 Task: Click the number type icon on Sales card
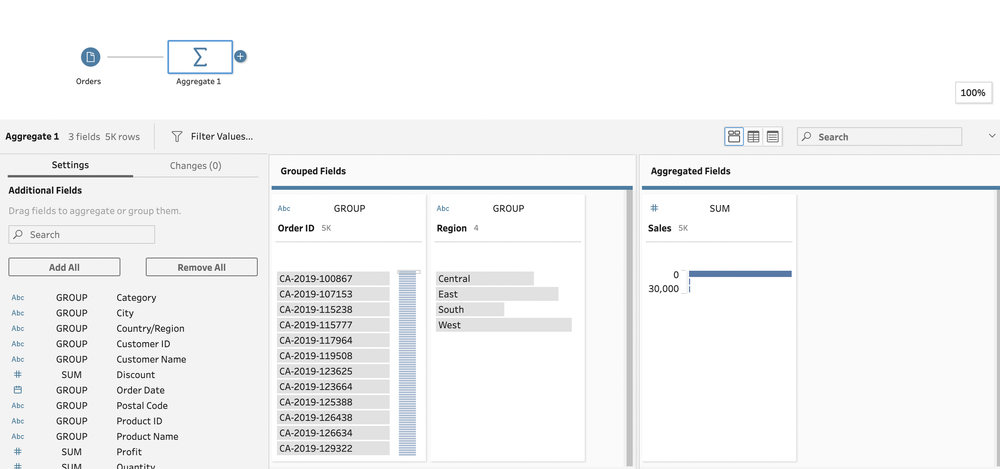click(654, 209)
